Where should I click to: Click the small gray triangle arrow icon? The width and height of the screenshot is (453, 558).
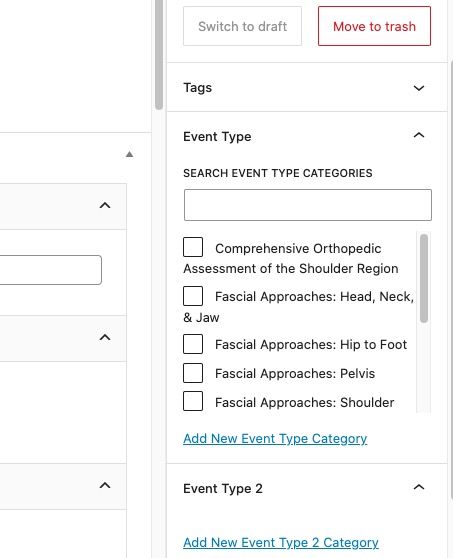click(130, 154)
